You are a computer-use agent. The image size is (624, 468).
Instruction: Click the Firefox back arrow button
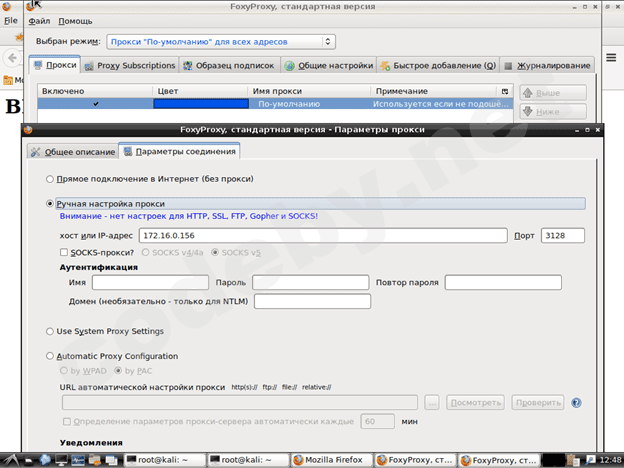click(12, 58)
